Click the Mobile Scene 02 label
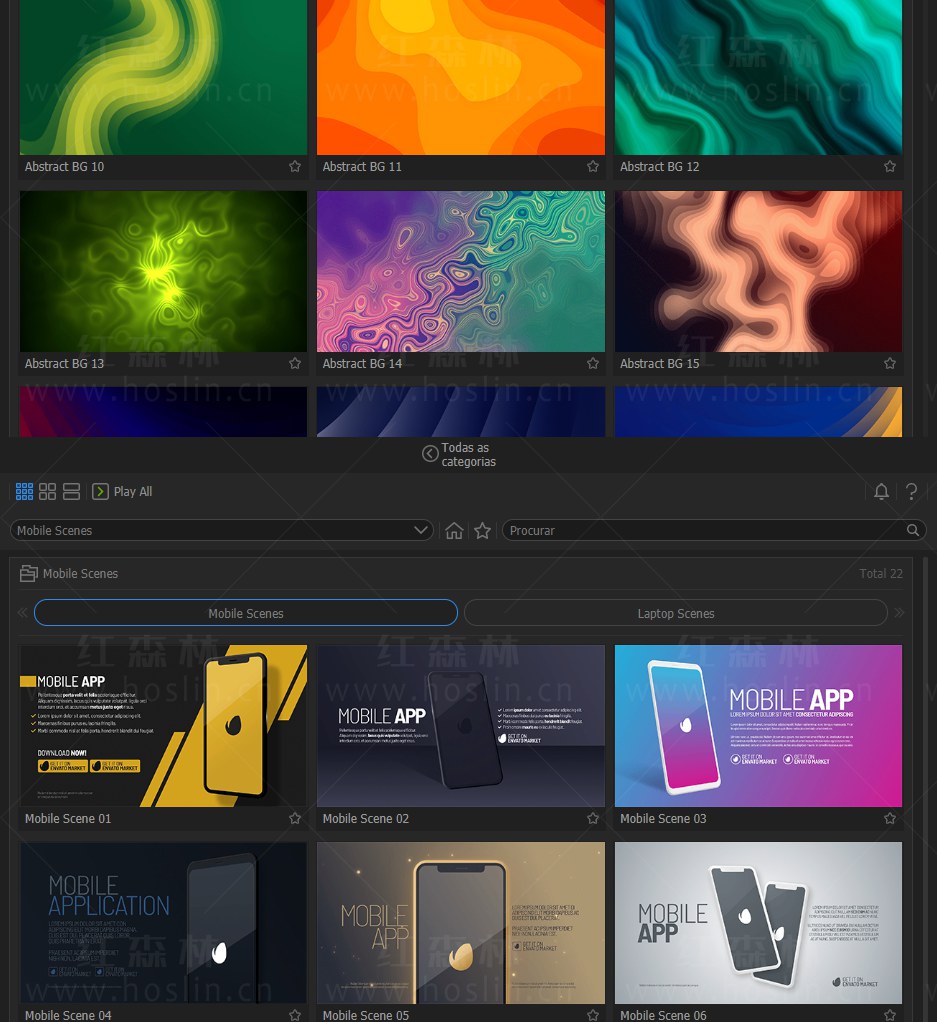The width and height of the screenshot is (937, 1022). pos(366,819)
